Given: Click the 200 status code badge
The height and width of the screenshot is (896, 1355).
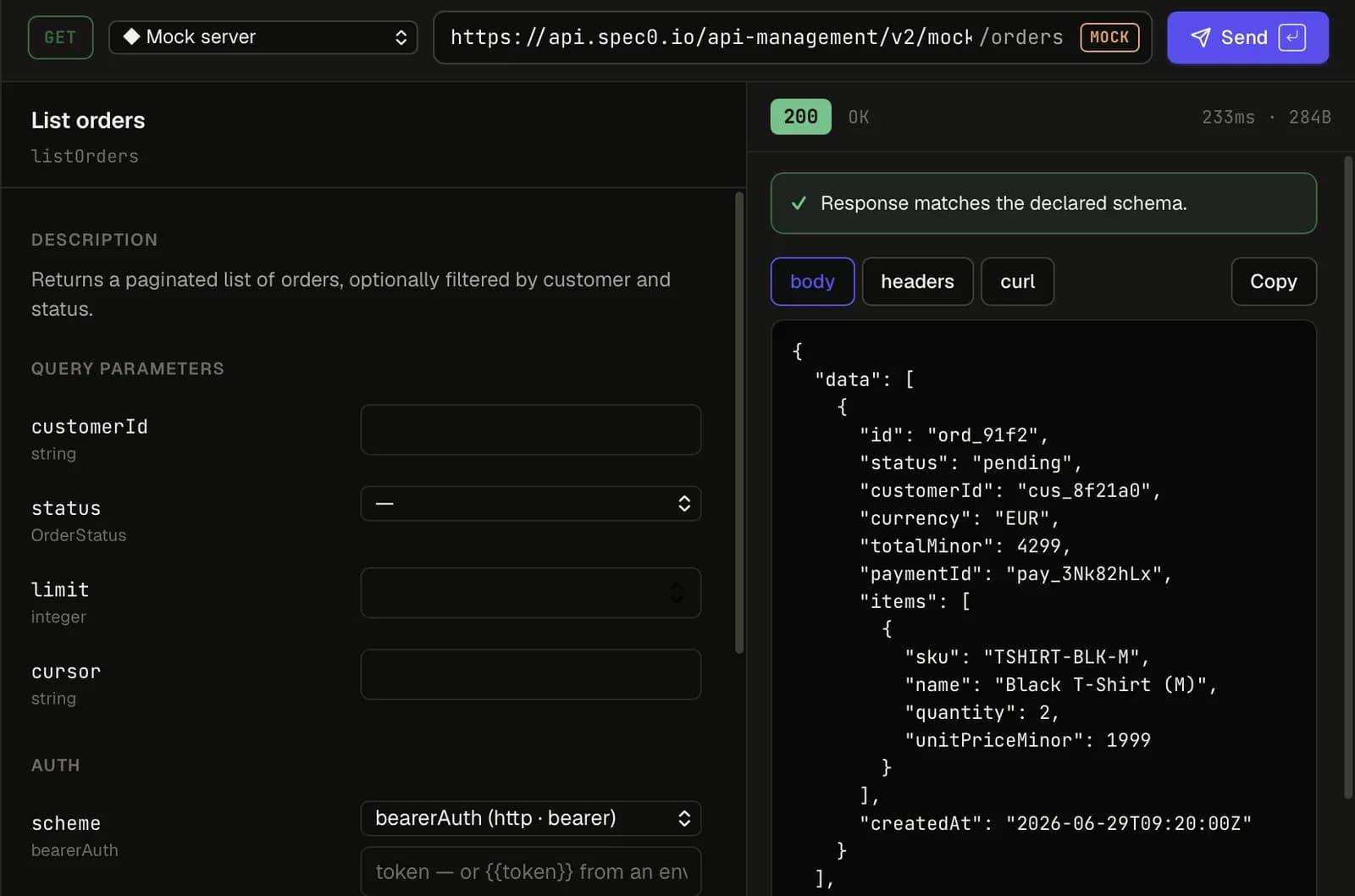Looking at the screenshot, I should pos(800,117).
